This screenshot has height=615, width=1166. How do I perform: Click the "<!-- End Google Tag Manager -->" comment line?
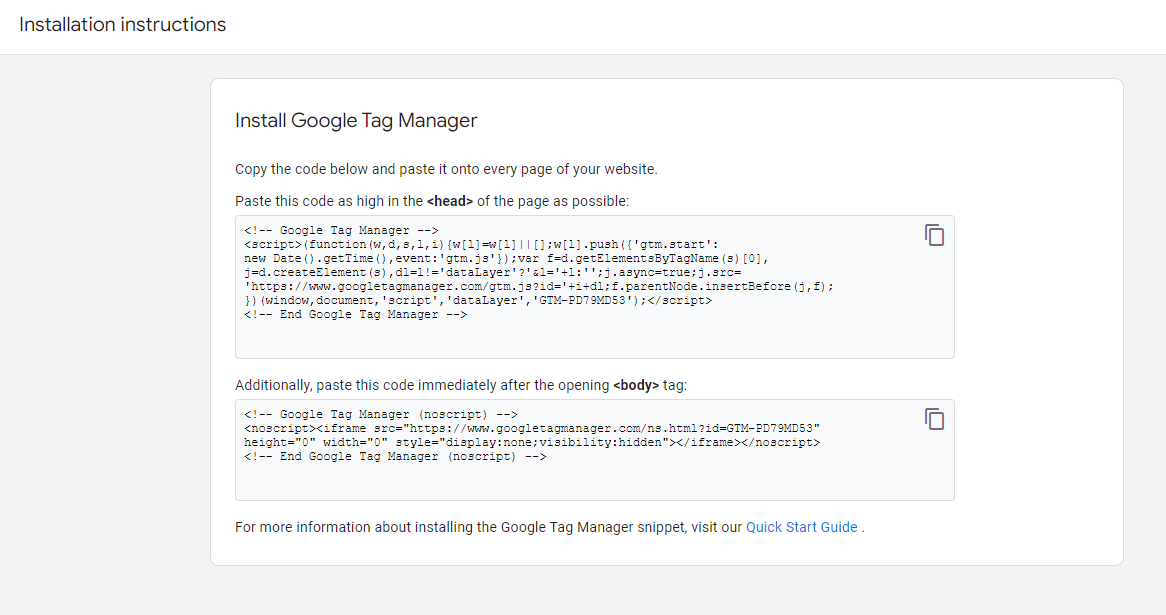pos(355,314)
